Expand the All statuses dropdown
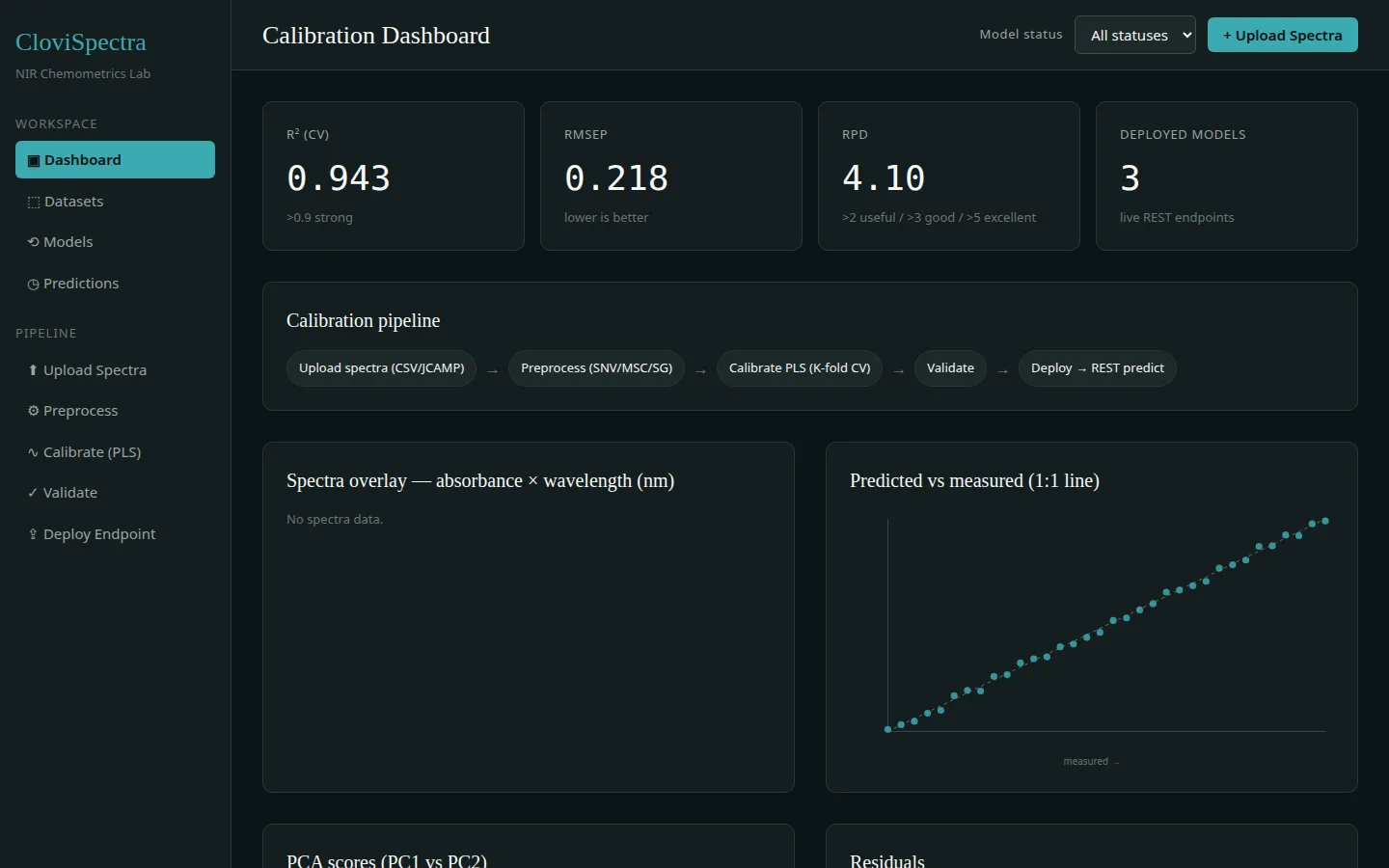This screenshot has height=868, width=1389. [x=1135, y=35]
